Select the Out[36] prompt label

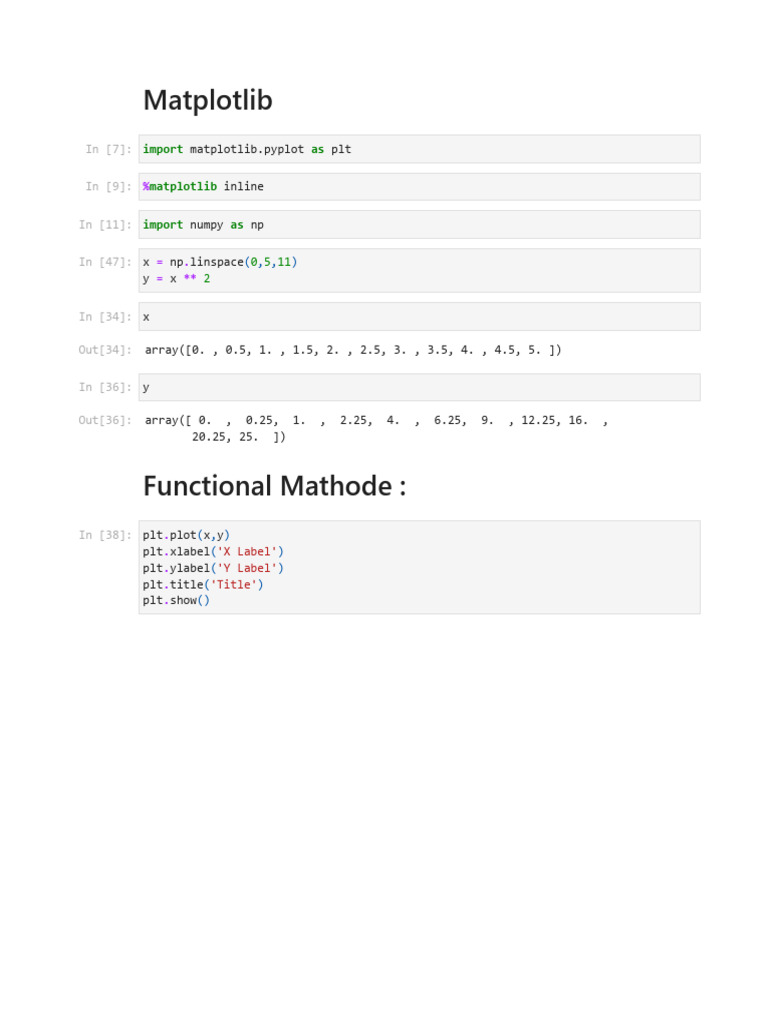pos(105,420)
